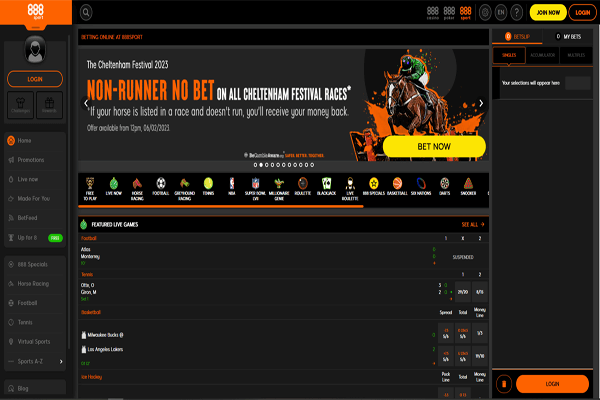Expand the Sports A-Z sidebar entry

click(35, 361)
